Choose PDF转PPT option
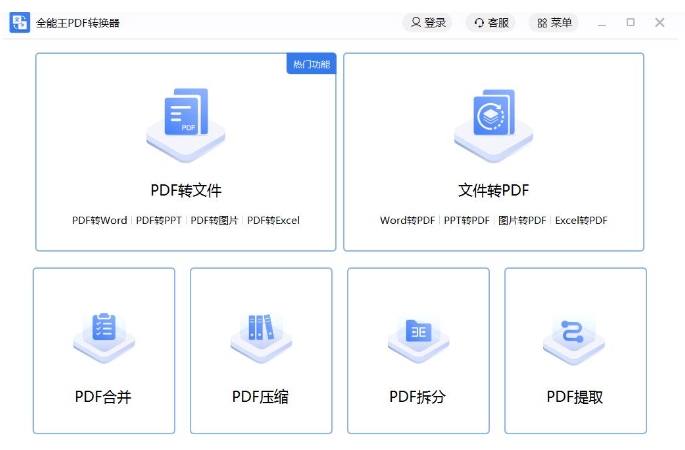This screenshot has width=685, height=450. point(159,220)
